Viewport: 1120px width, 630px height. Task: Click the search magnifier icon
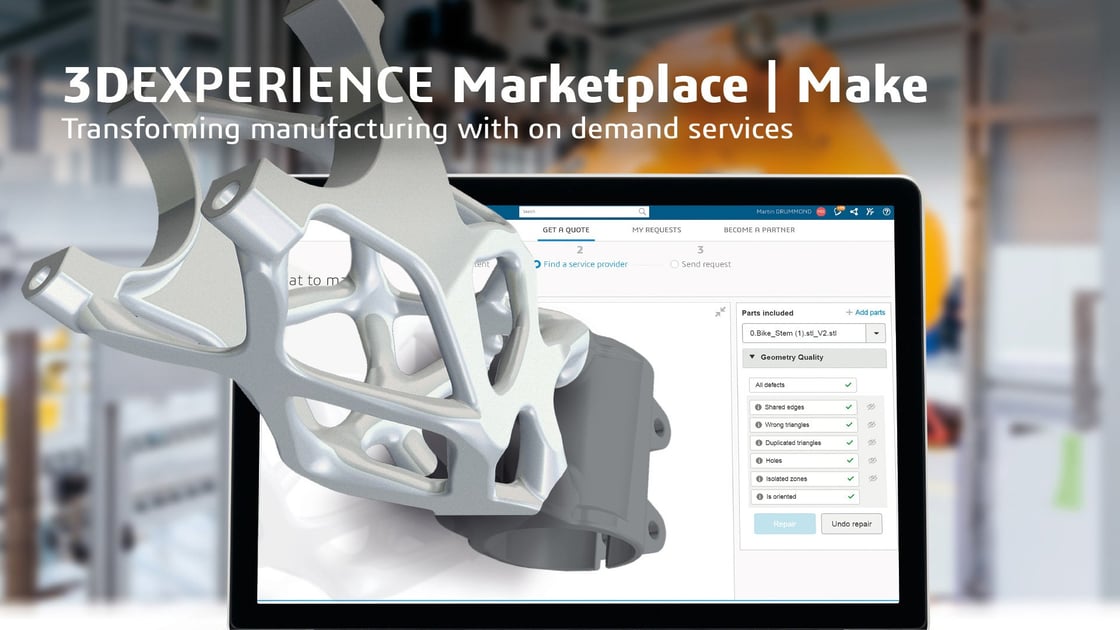point(642,211)
